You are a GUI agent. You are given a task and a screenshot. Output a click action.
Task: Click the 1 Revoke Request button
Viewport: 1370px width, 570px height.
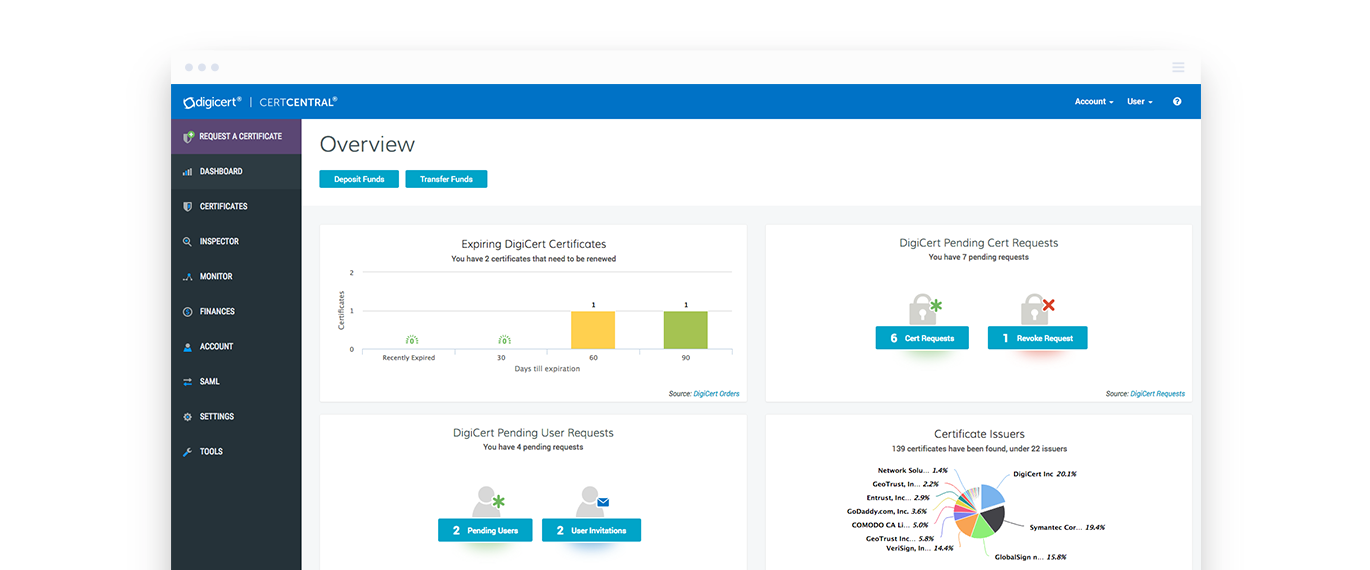click(x=1037, y=338)
